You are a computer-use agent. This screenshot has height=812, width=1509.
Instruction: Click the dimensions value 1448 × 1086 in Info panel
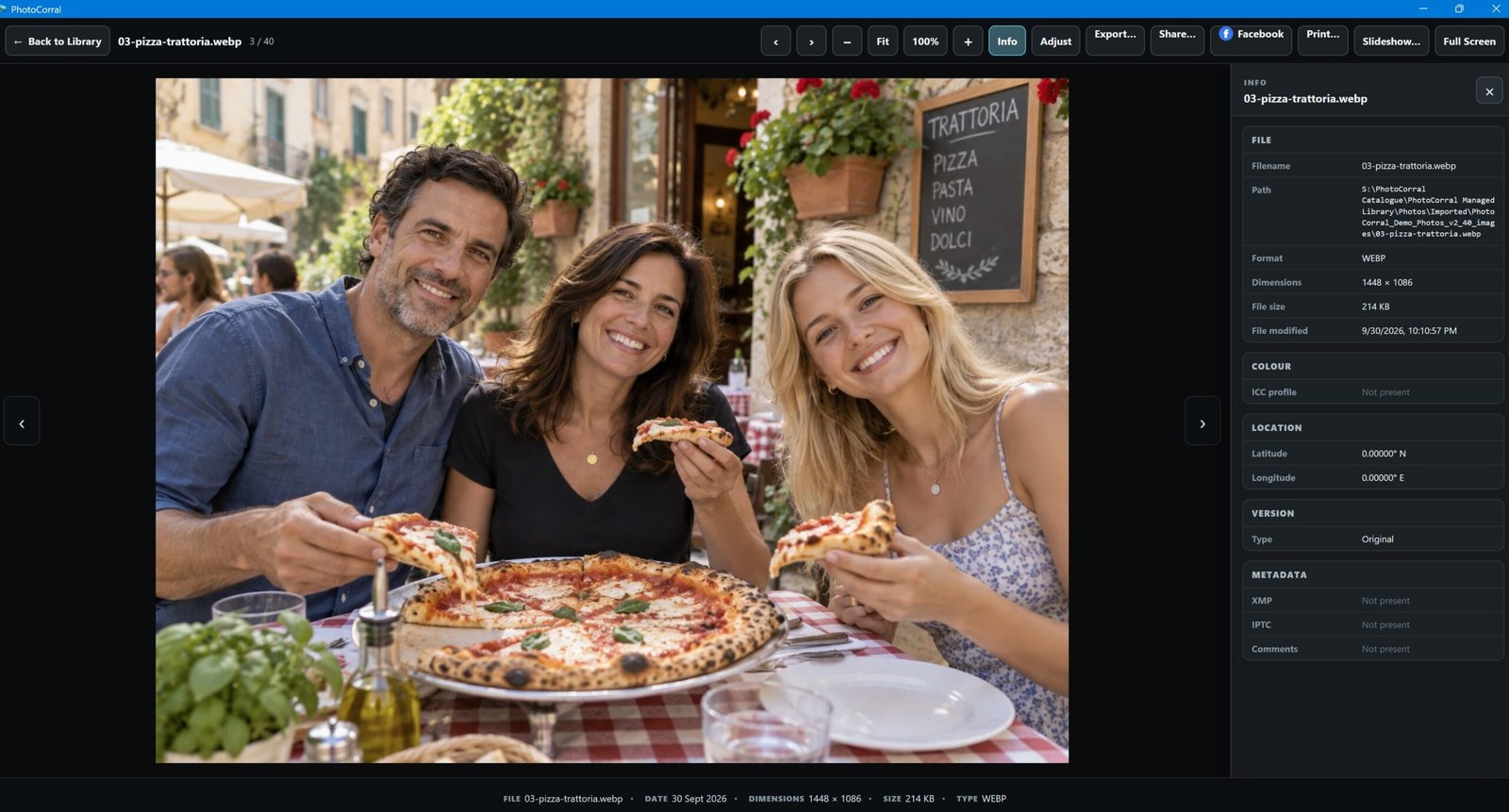point(1386,283)
